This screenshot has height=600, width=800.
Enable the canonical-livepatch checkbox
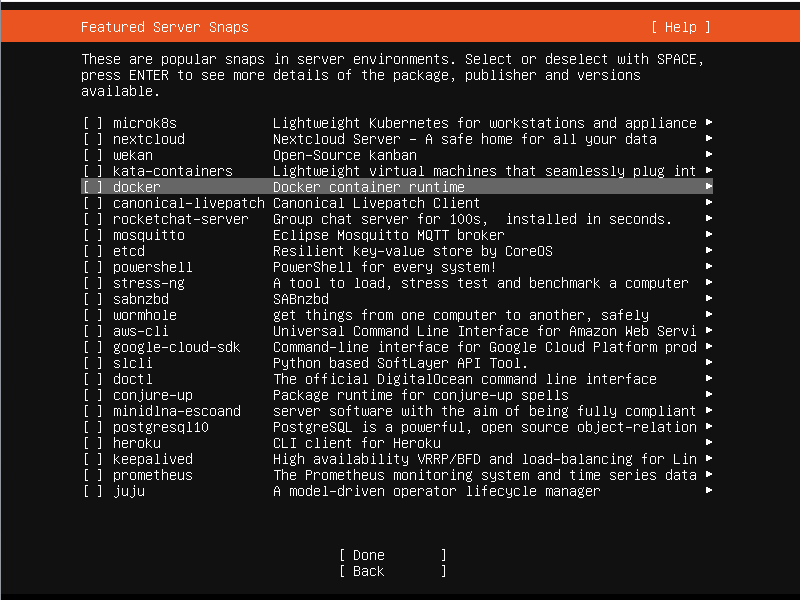[93, 203]
